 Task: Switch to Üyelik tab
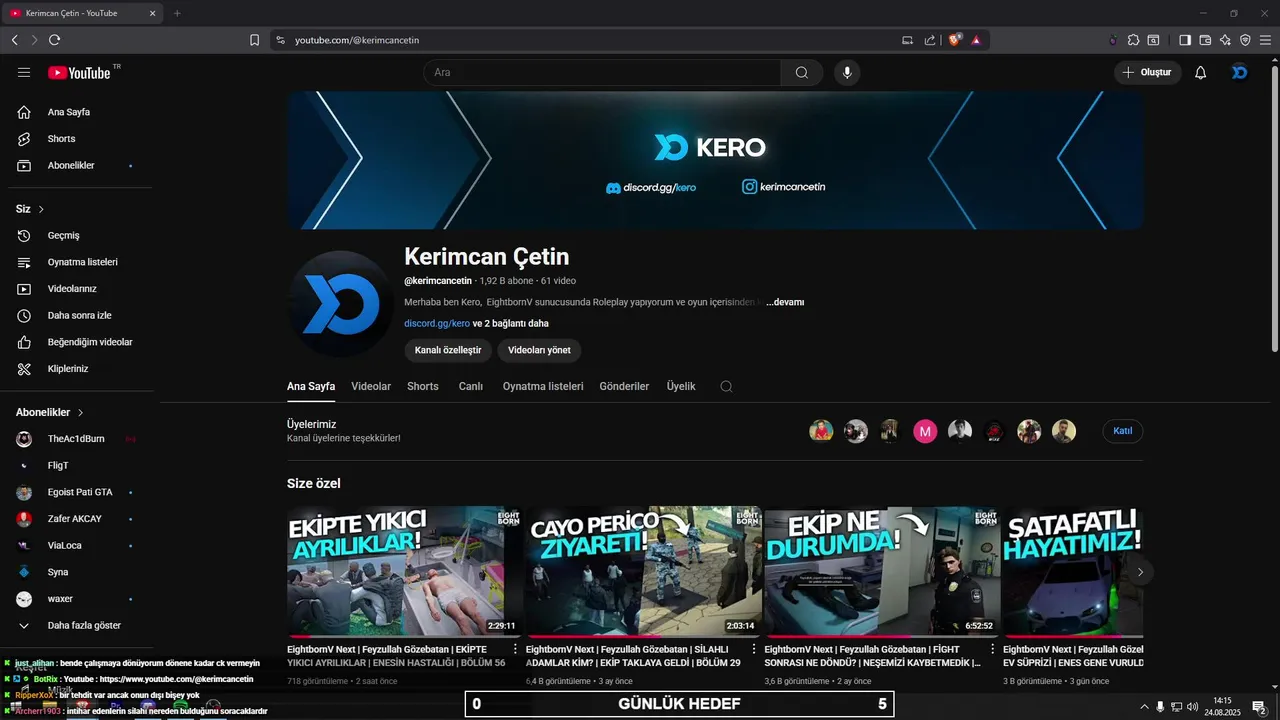pyautogui.click(x=681, y=386)
